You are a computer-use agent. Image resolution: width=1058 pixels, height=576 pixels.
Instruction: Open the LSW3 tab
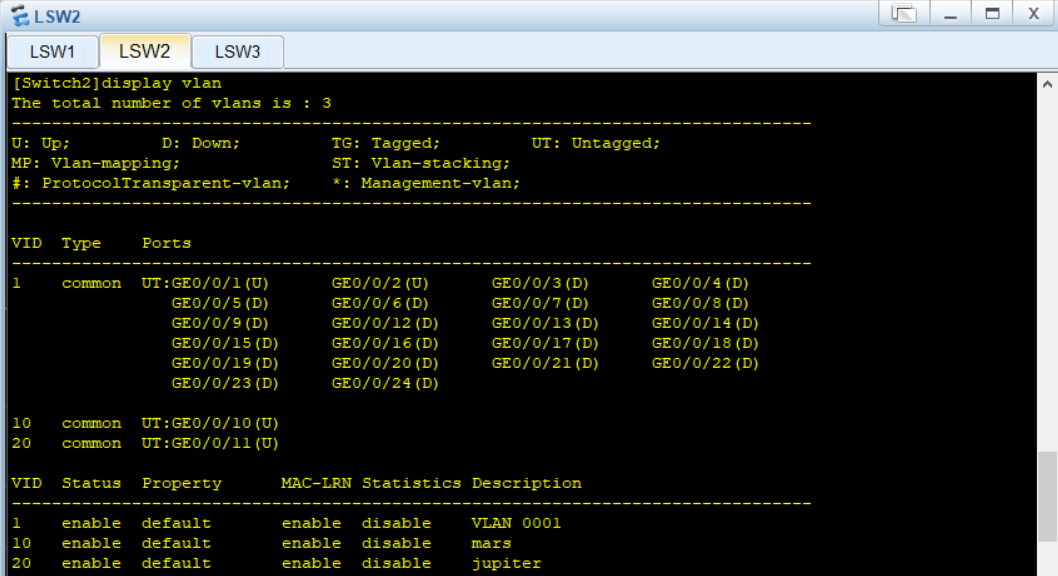point(238,52)
